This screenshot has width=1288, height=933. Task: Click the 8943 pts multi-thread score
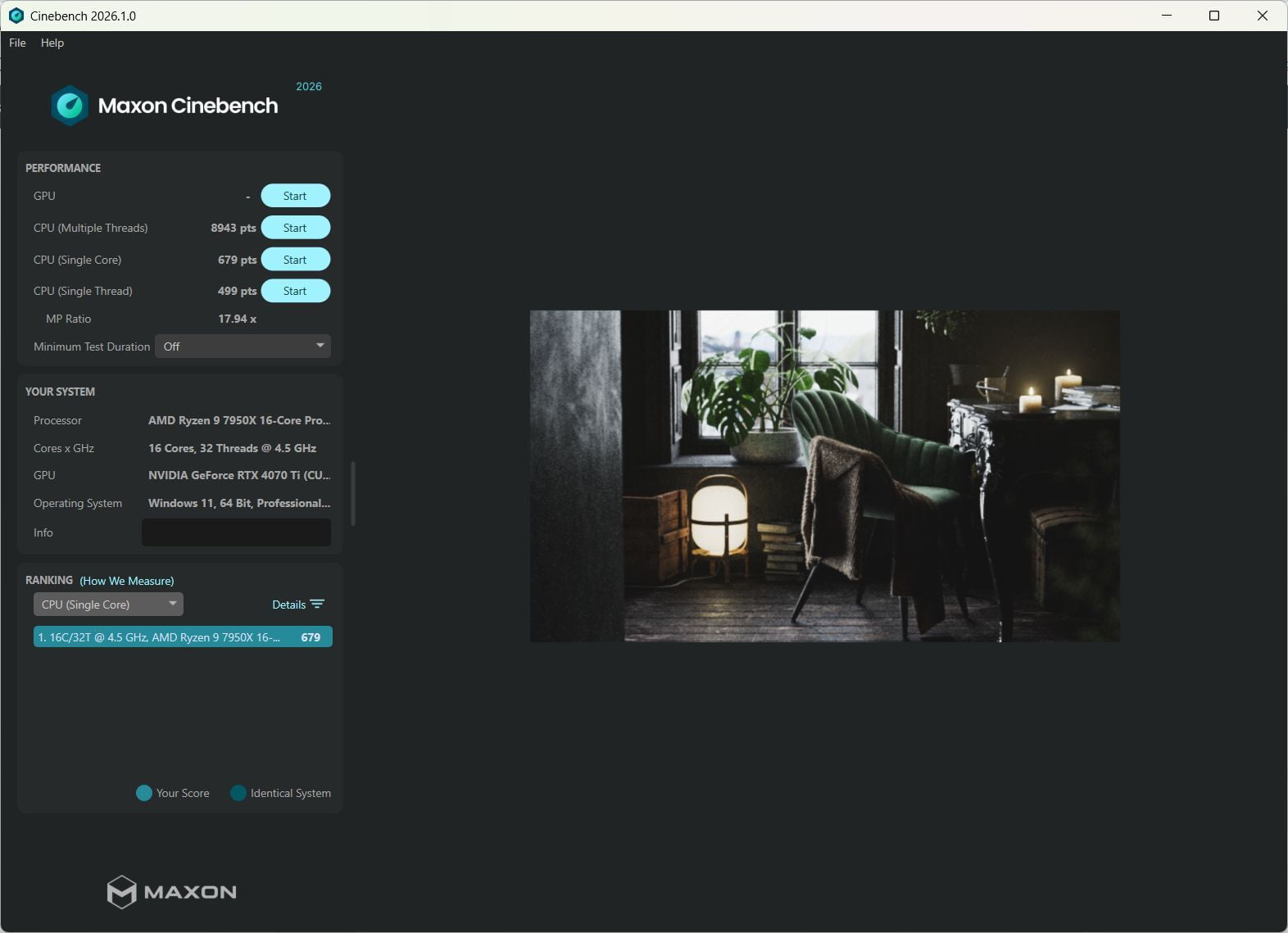tap(234, 228)
